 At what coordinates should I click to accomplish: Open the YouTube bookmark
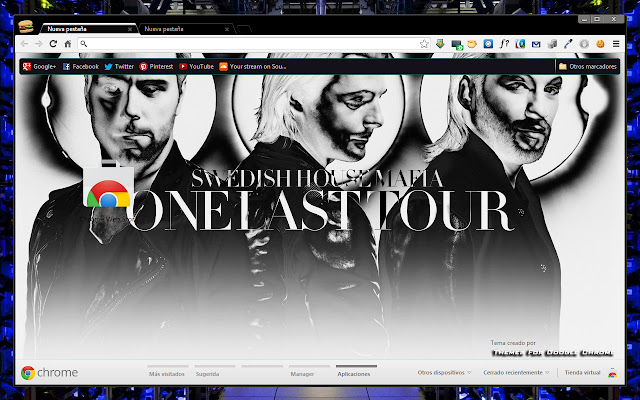point(196,67)
